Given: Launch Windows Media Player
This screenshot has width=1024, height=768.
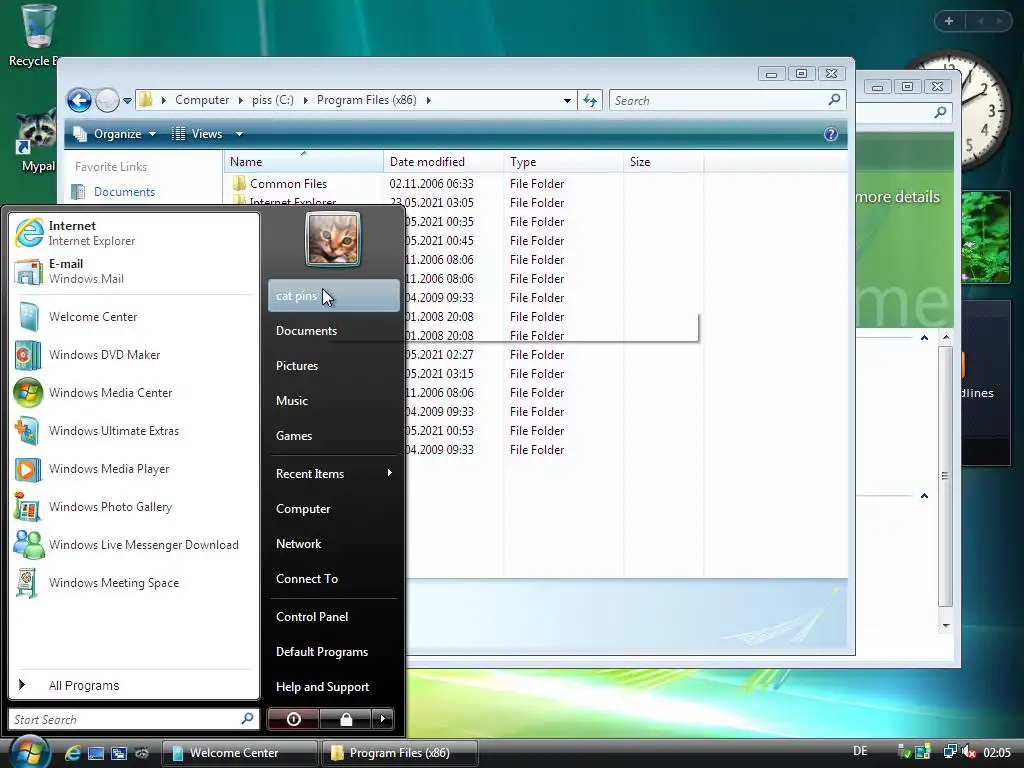Looking at the screenshot, I should (135, 469).
